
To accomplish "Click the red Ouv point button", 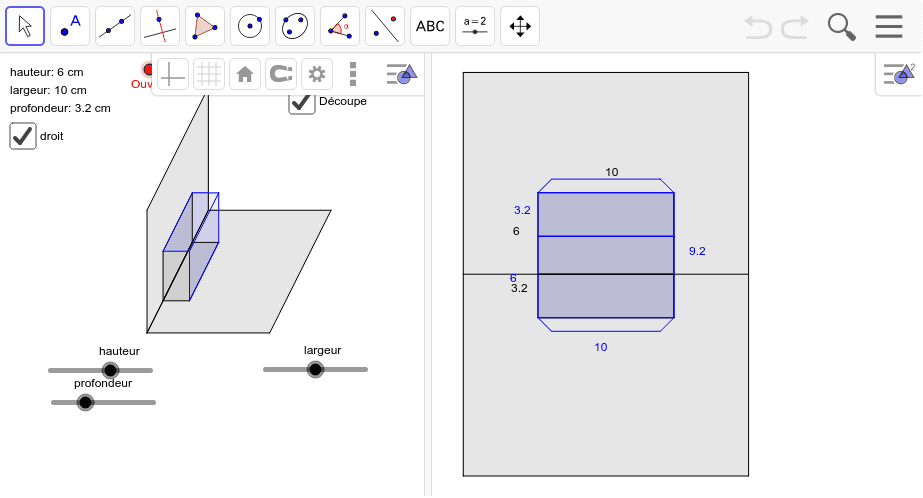I will pos(147,69).
